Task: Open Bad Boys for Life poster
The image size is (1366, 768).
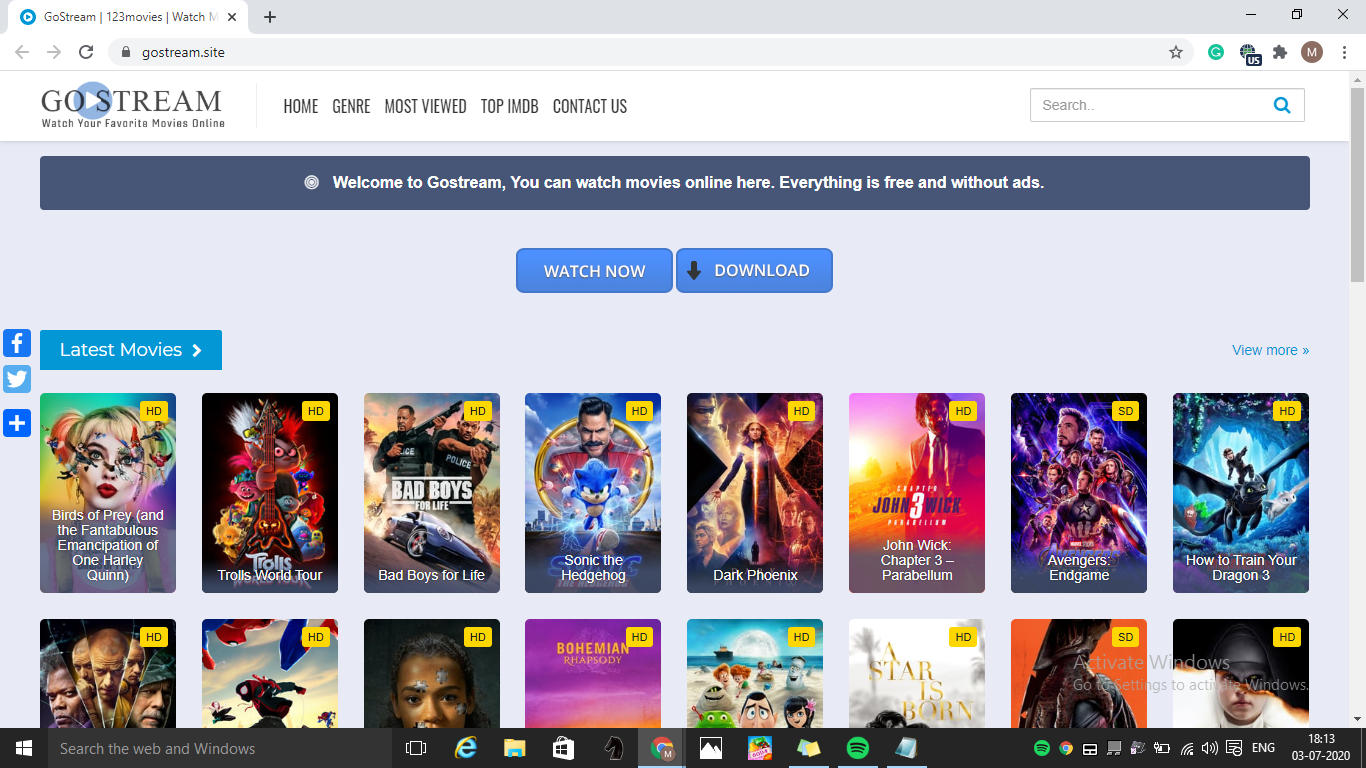Action: tap(432, 493)
